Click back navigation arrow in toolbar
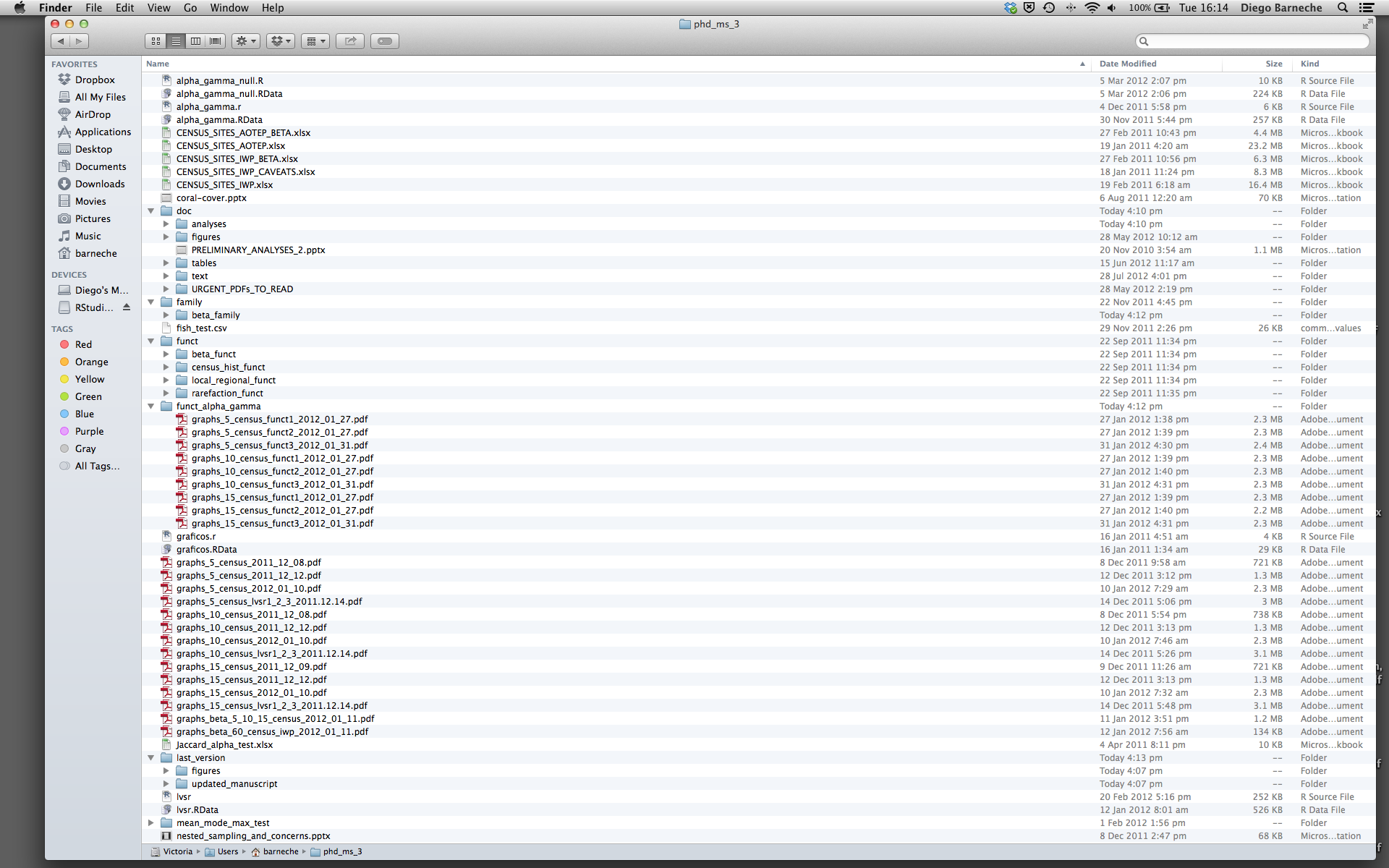Screen dimensions: 1389x868 (x=60, y=40)
